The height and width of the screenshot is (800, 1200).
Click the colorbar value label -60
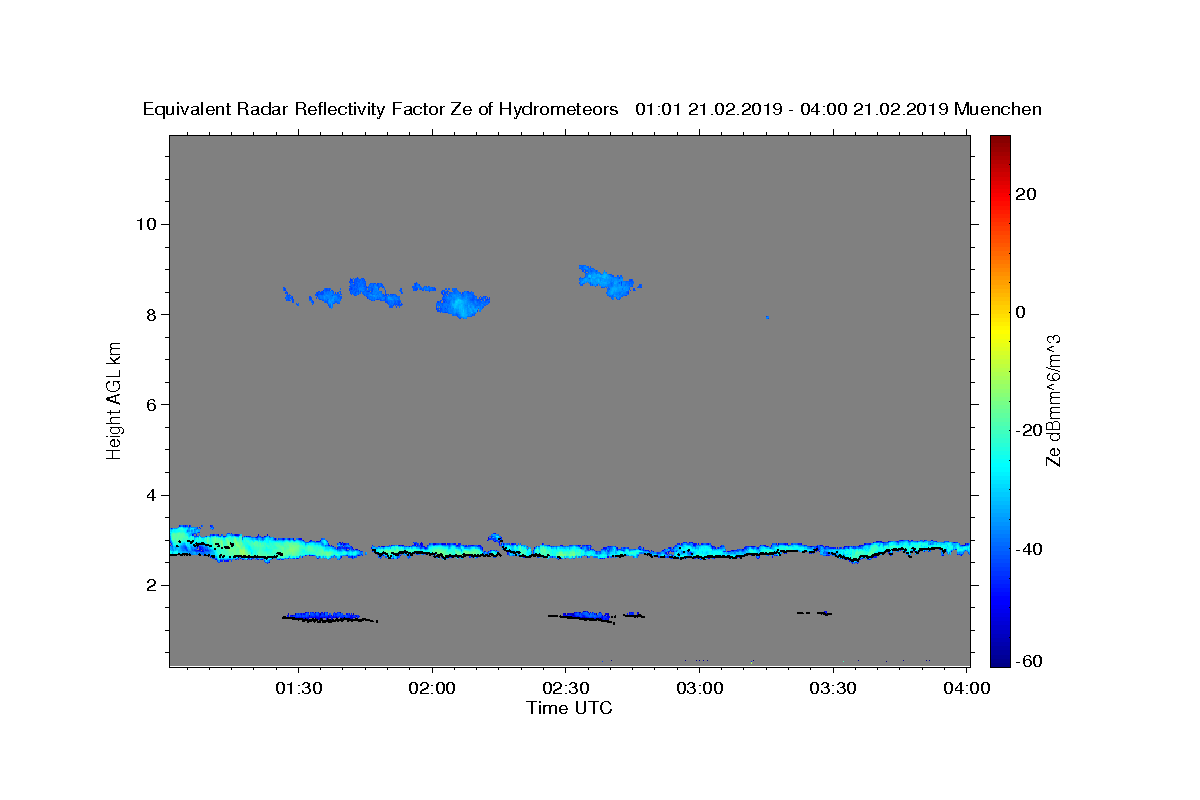pyautogui.click(x=1028, y=662)
